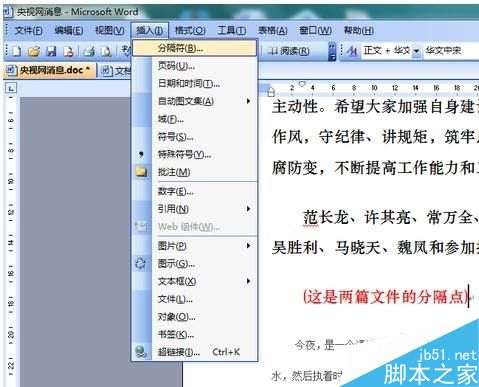This screenshot has height=387, width=479.
Task: Open the 表格(A) menu
Action: pos(272,31)
